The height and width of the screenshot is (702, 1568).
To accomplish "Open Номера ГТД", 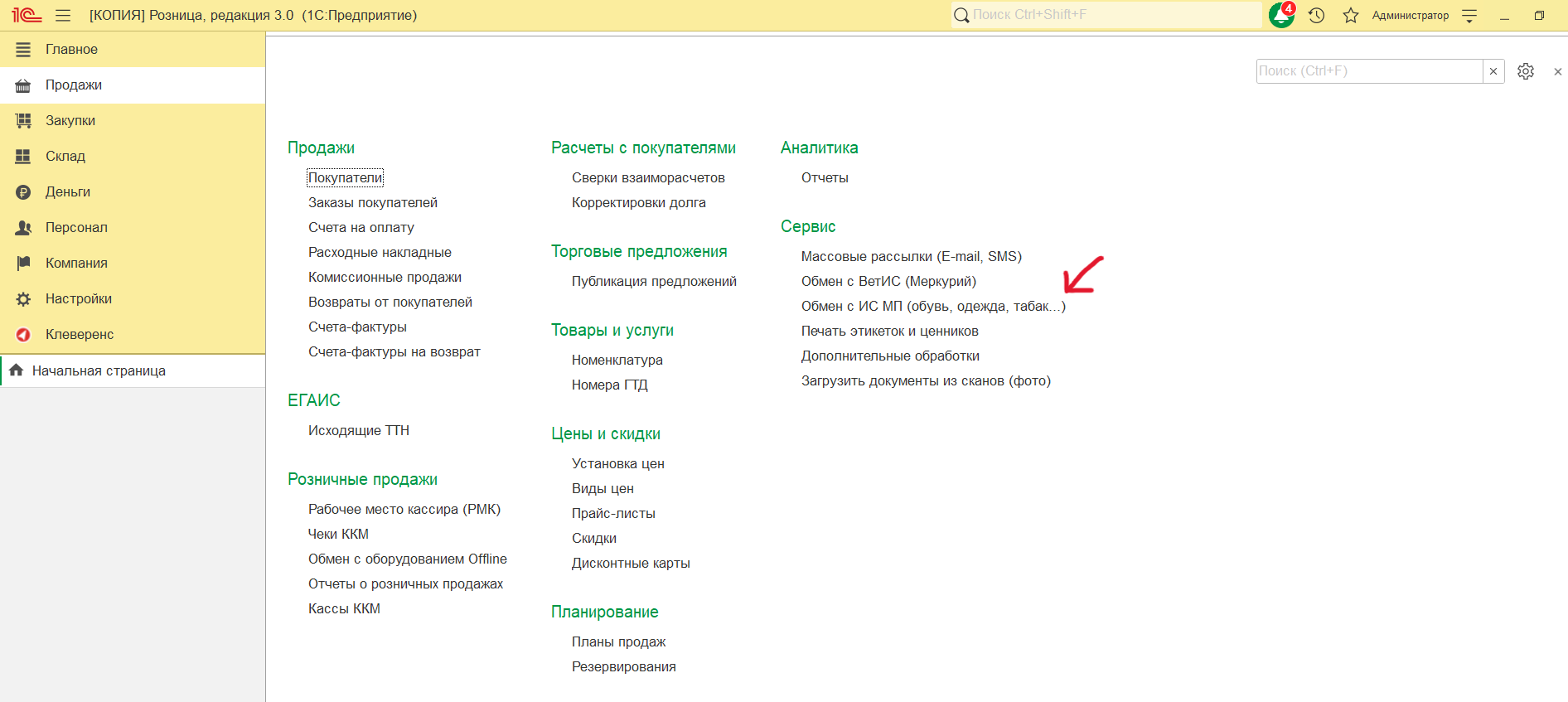I will pos(610,385).
